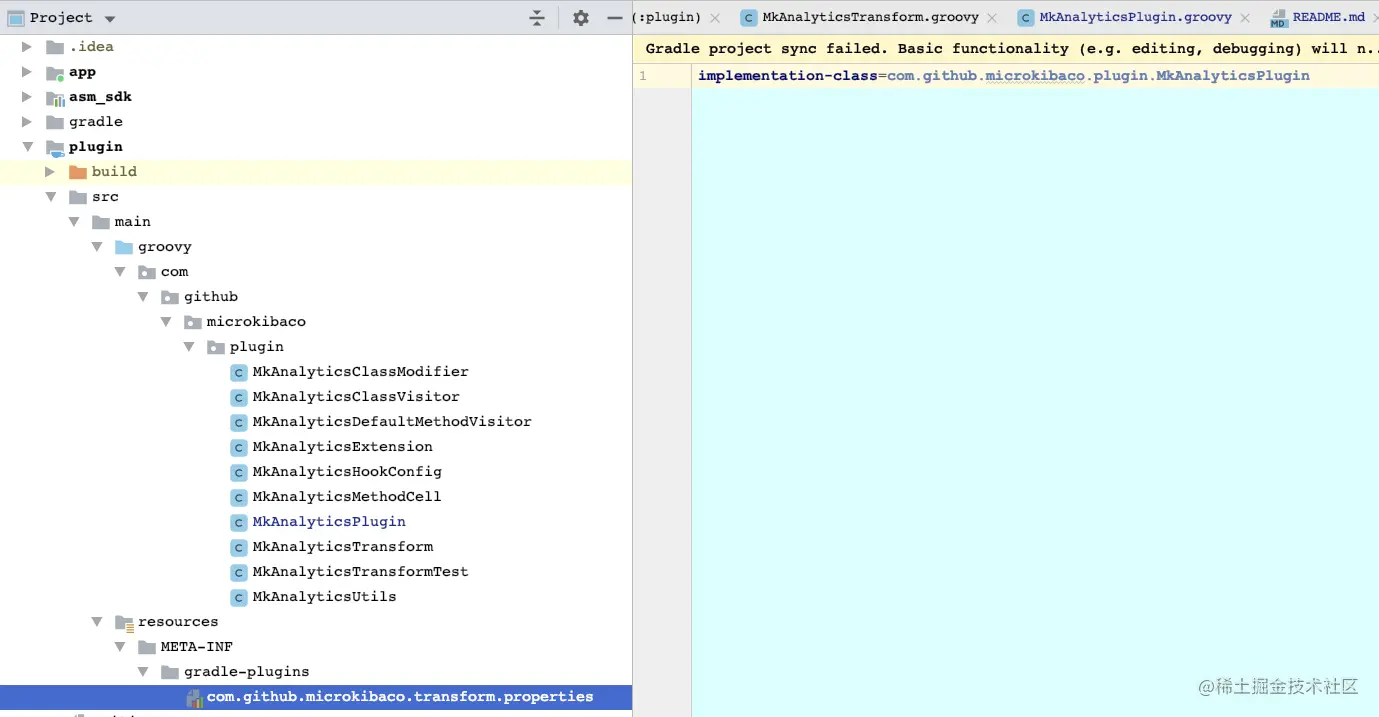Expand the gradle folder arrow

pyautogui.click(x=27, y=122)
